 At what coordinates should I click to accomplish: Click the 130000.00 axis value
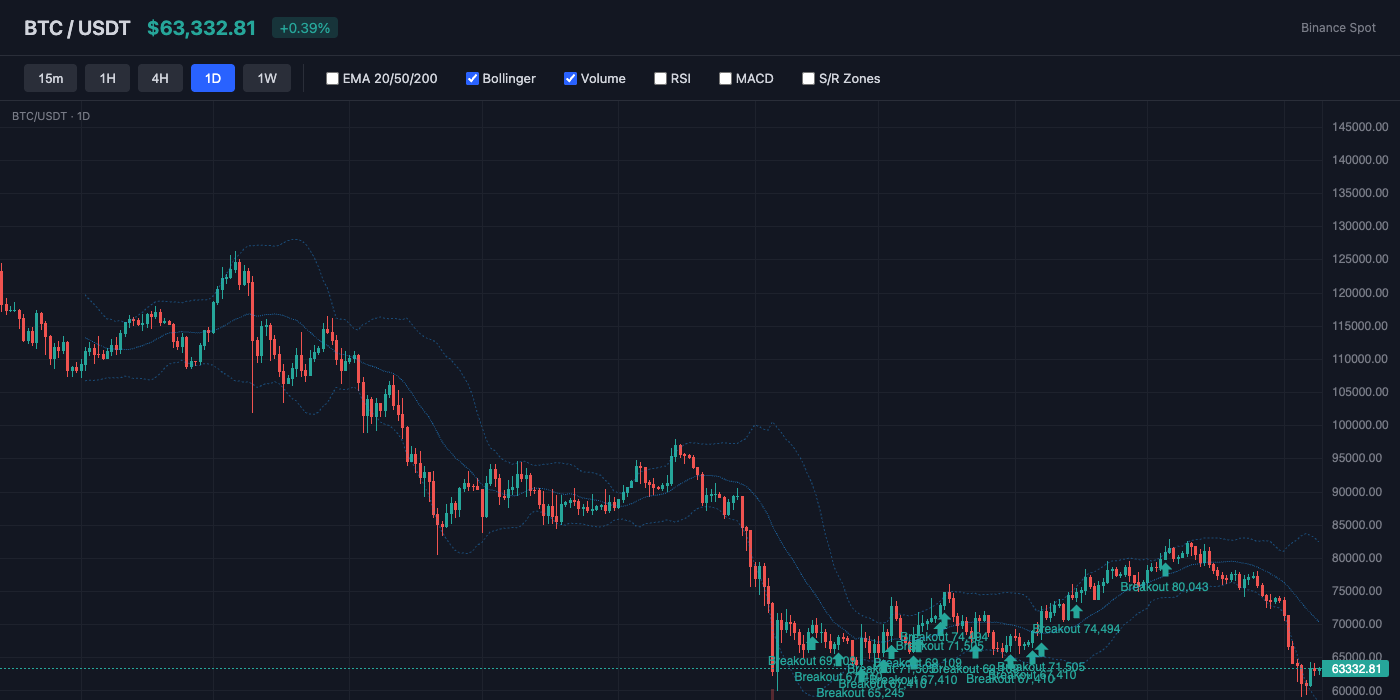[1361, 226]
